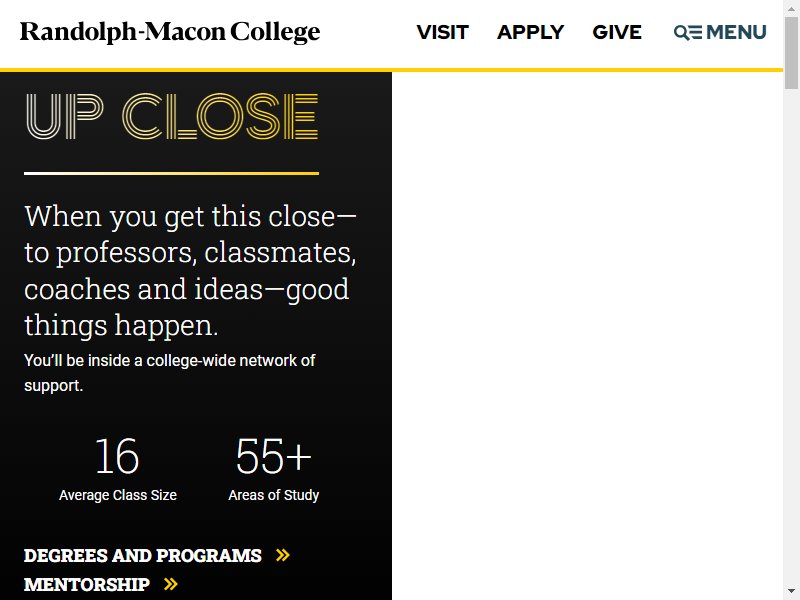Click the 'When you get this close' headline
Viewport: 800px width, 600px height.
pyautogui.click(x=190, y=270)
